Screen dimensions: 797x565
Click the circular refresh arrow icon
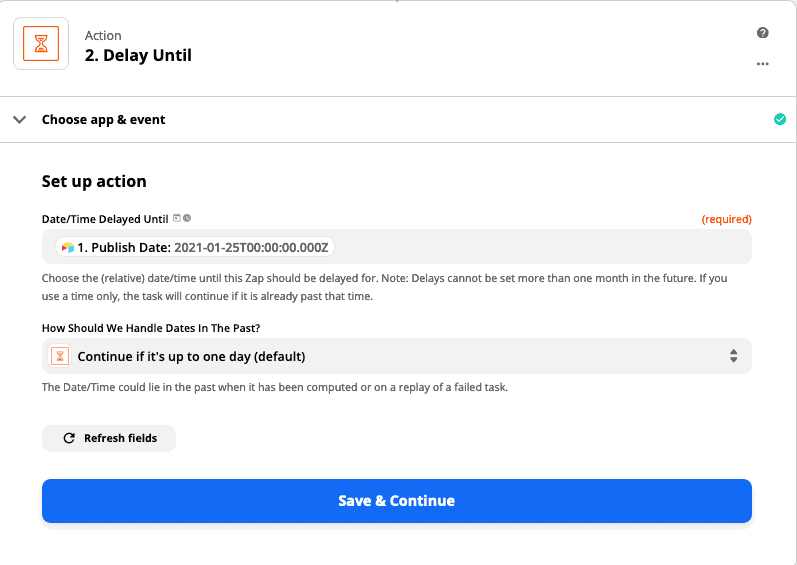(69, 438)
